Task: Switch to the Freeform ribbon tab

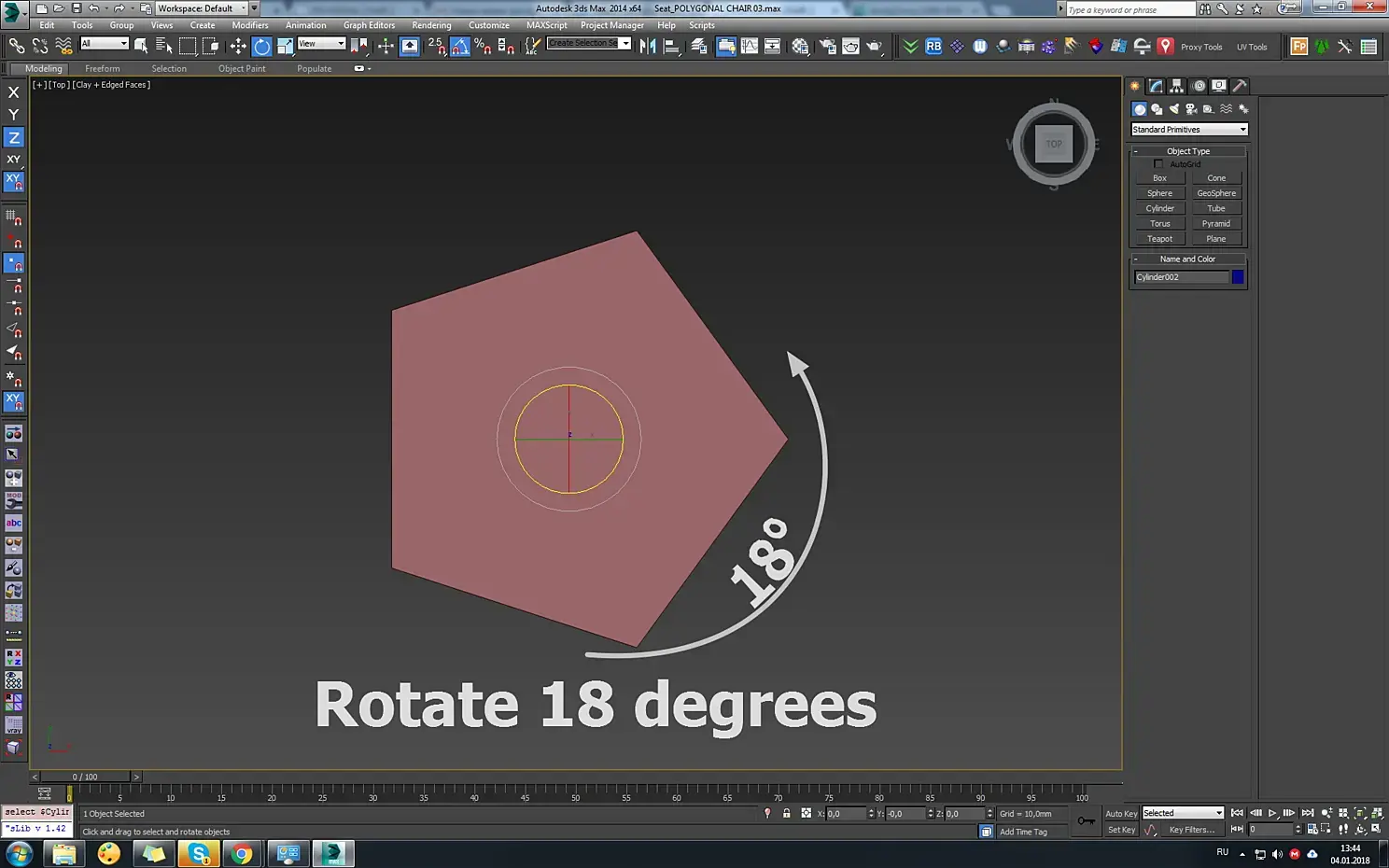Action: tap(102, 69)
